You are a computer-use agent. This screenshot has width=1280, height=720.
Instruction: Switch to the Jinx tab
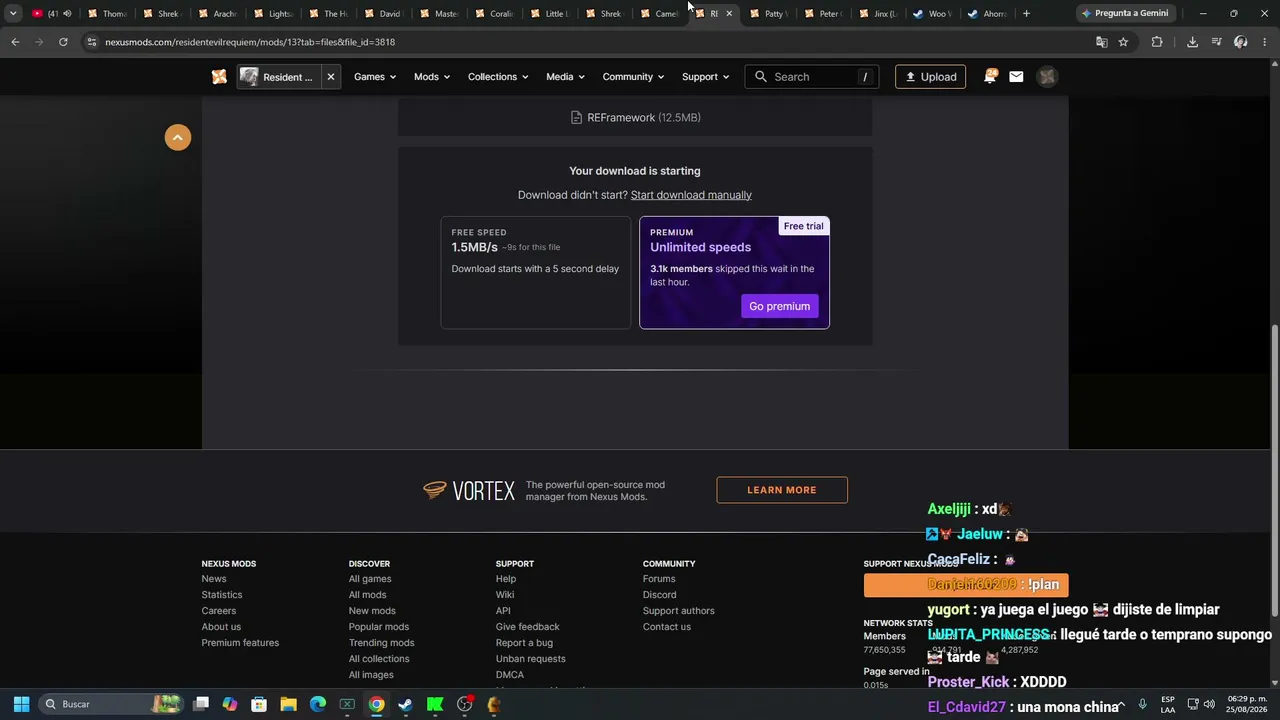879,14
